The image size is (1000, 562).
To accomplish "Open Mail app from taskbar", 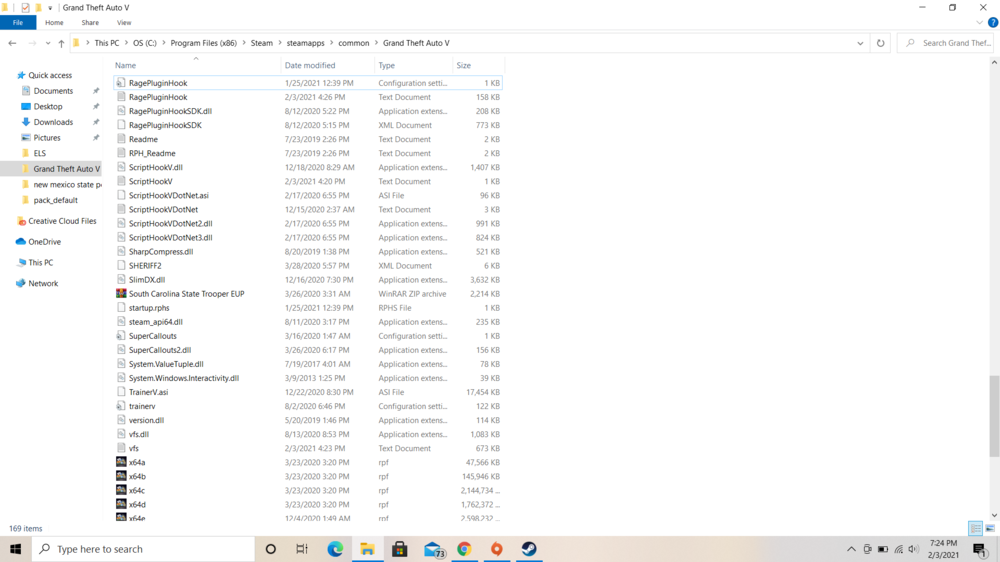I will click(433, 549).
